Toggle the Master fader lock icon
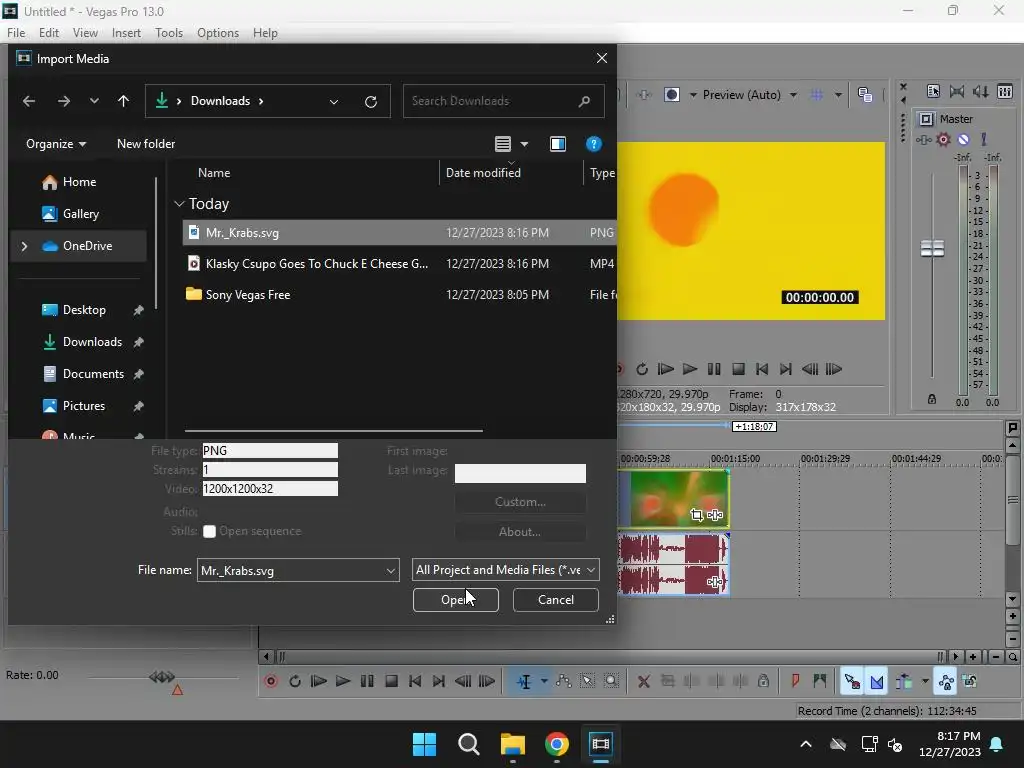 [932, 399]
